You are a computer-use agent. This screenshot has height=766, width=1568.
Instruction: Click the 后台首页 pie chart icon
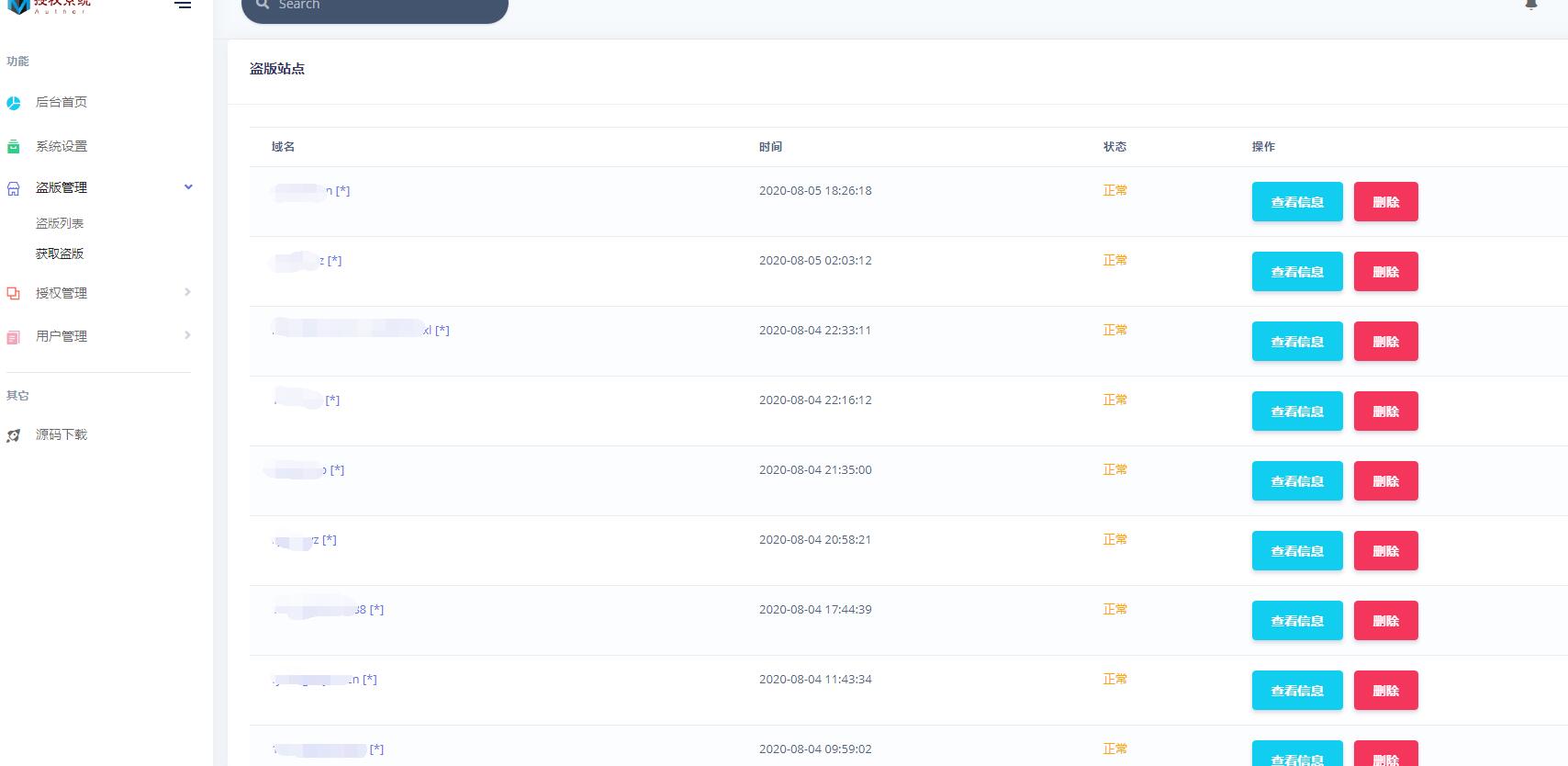tap(14, 103)
